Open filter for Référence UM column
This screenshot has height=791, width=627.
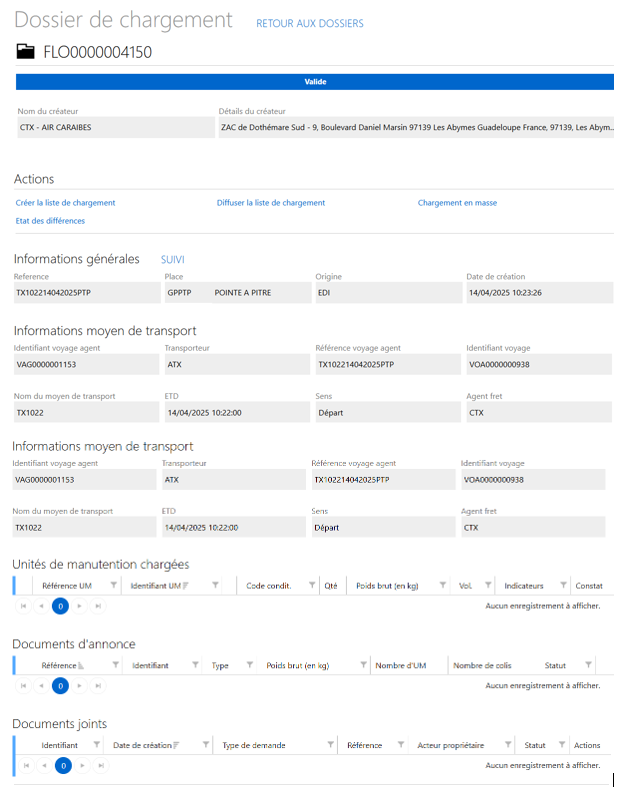click(113, 585)
